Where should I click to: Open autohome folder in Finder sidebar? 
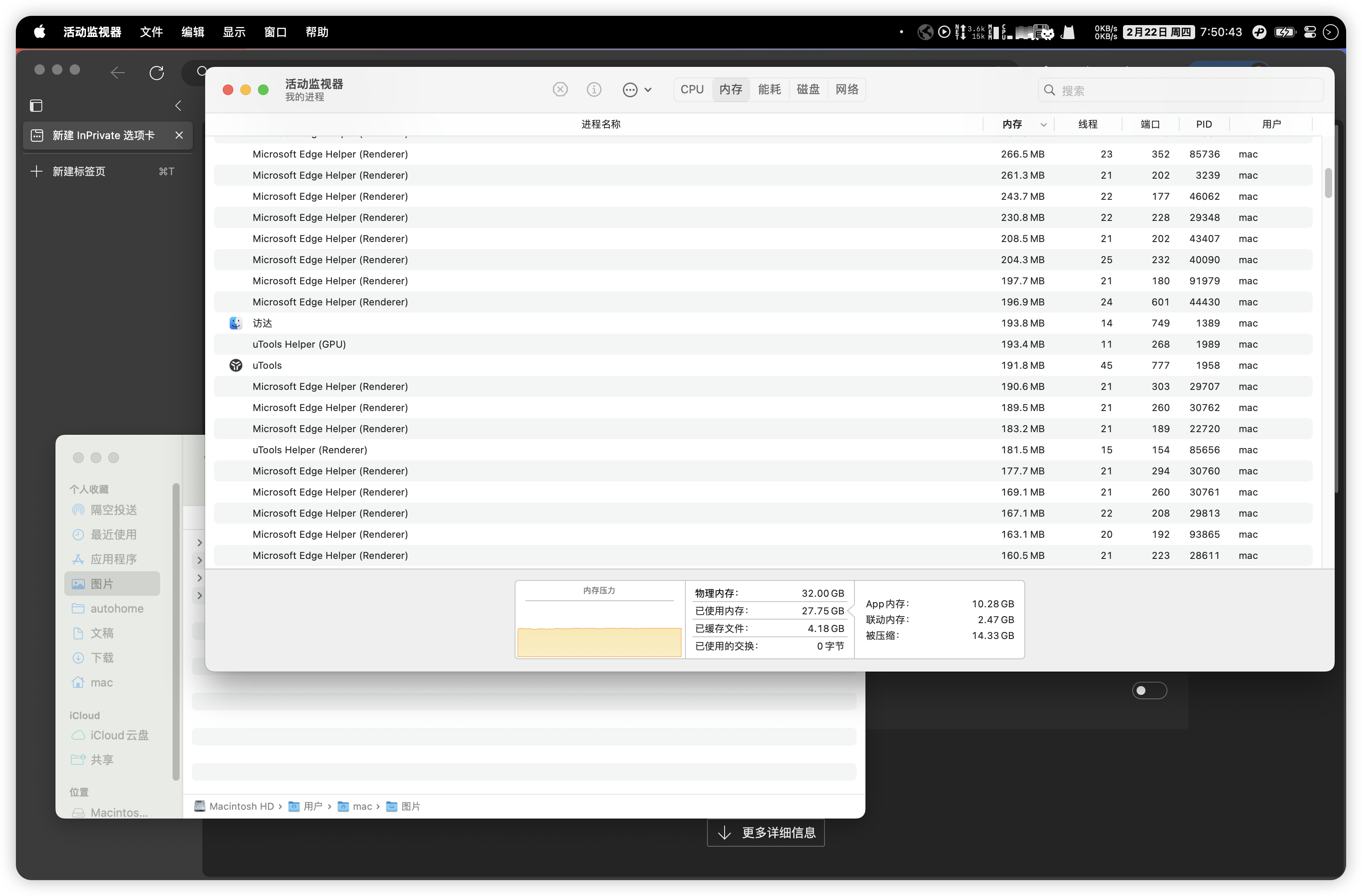tap(113, 608)
